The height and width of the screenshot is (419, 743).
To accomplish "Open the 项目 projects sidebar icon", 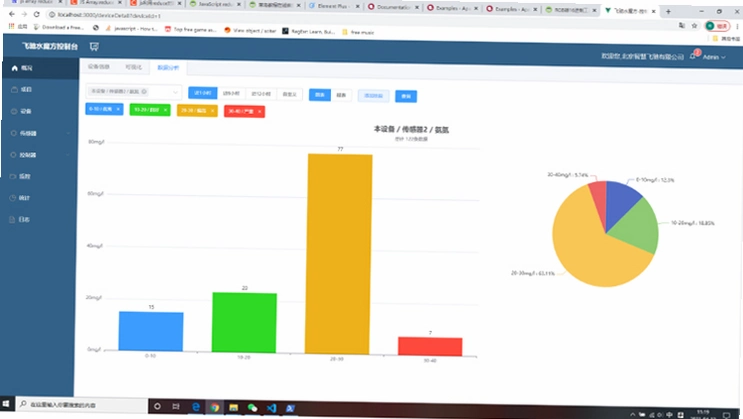I will pos(14,89).
